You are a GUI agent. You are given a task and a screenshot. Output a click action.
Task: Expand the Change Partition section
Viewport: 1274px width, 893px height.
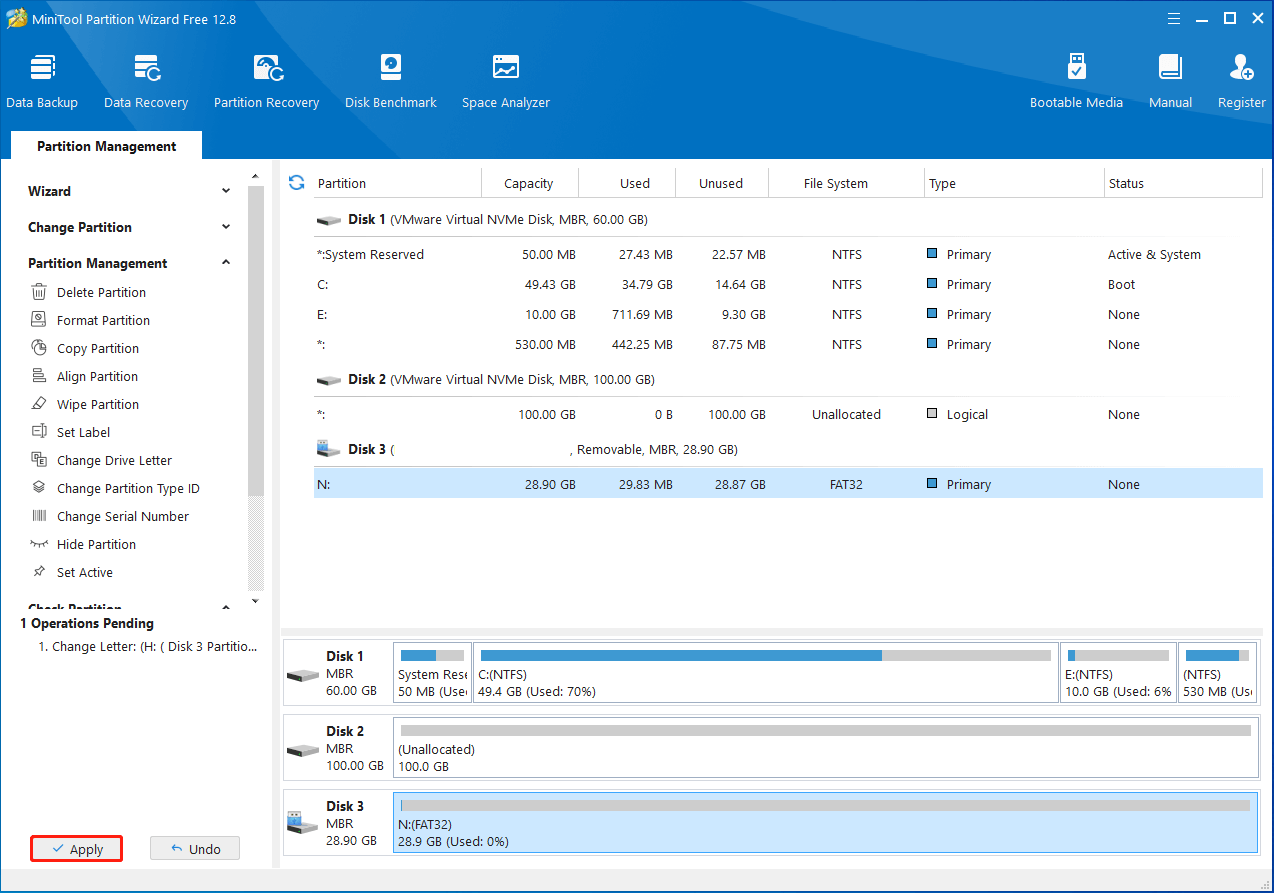(226, 227)
